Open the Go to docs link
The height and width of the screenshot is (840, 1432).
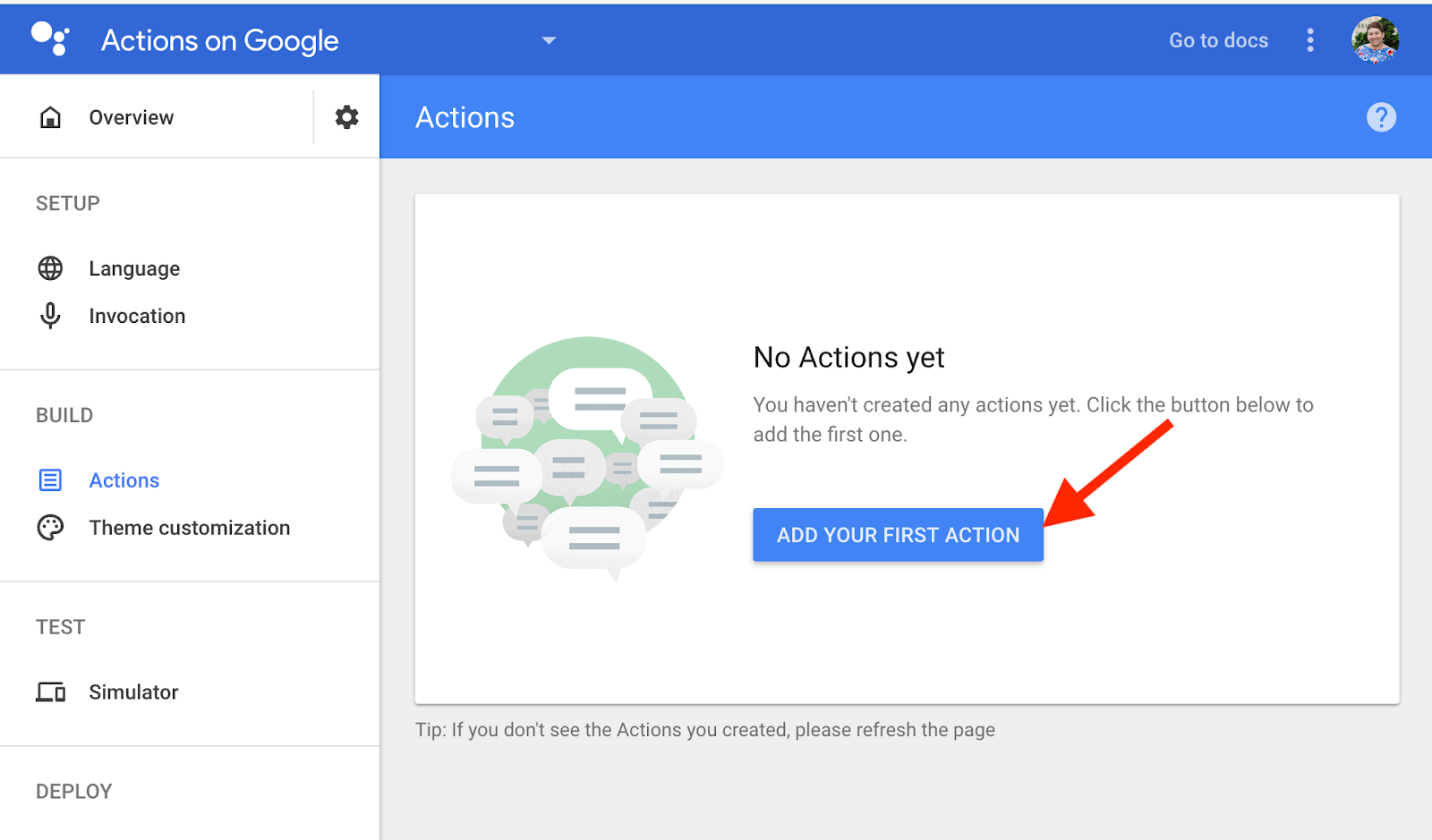click(x=1218, y=40)
